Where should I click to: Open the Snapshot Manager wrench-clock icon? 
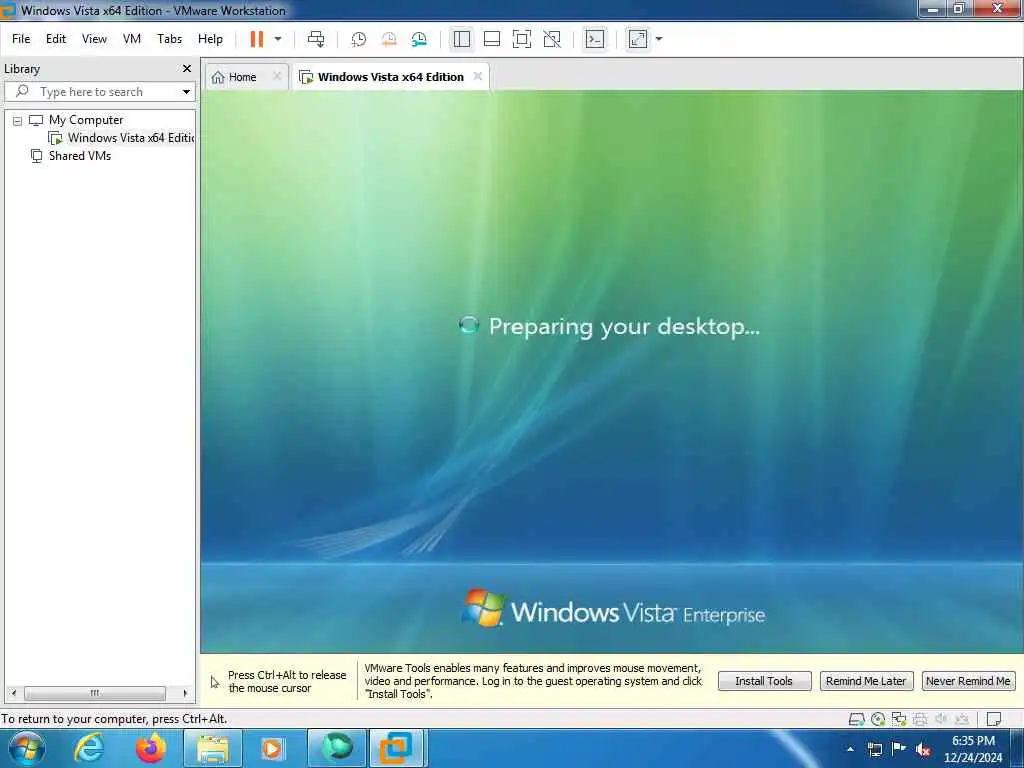[x=419, y=39]
